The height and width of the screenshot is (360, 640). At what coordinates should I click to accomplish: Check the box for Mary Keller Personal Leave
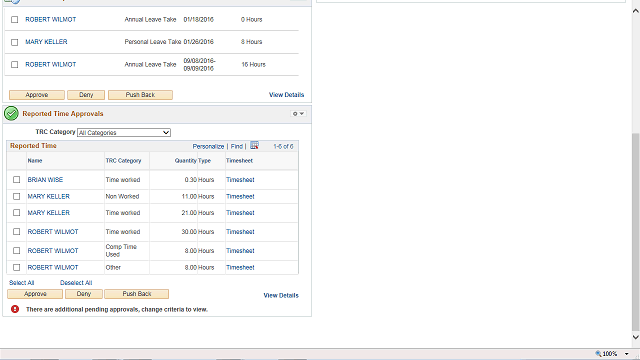coord(15,42)
